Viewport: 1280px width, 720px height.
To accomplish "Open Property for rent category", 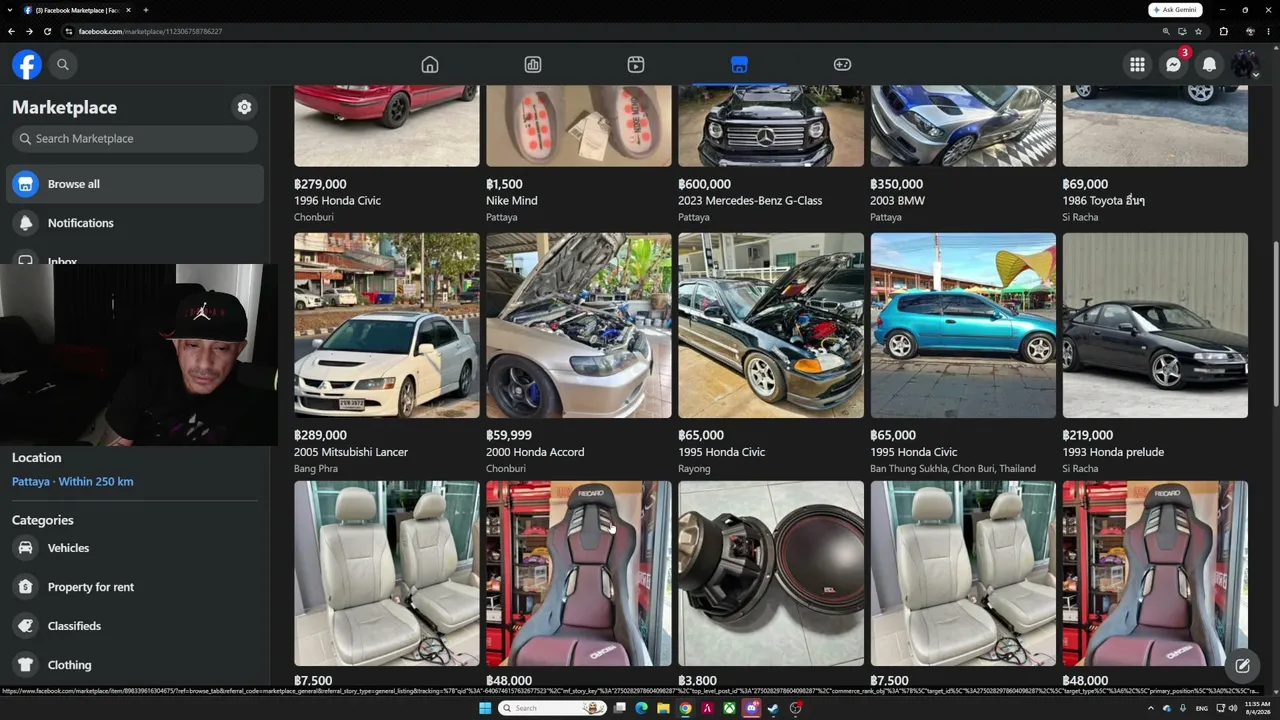I will click(135, 587).
